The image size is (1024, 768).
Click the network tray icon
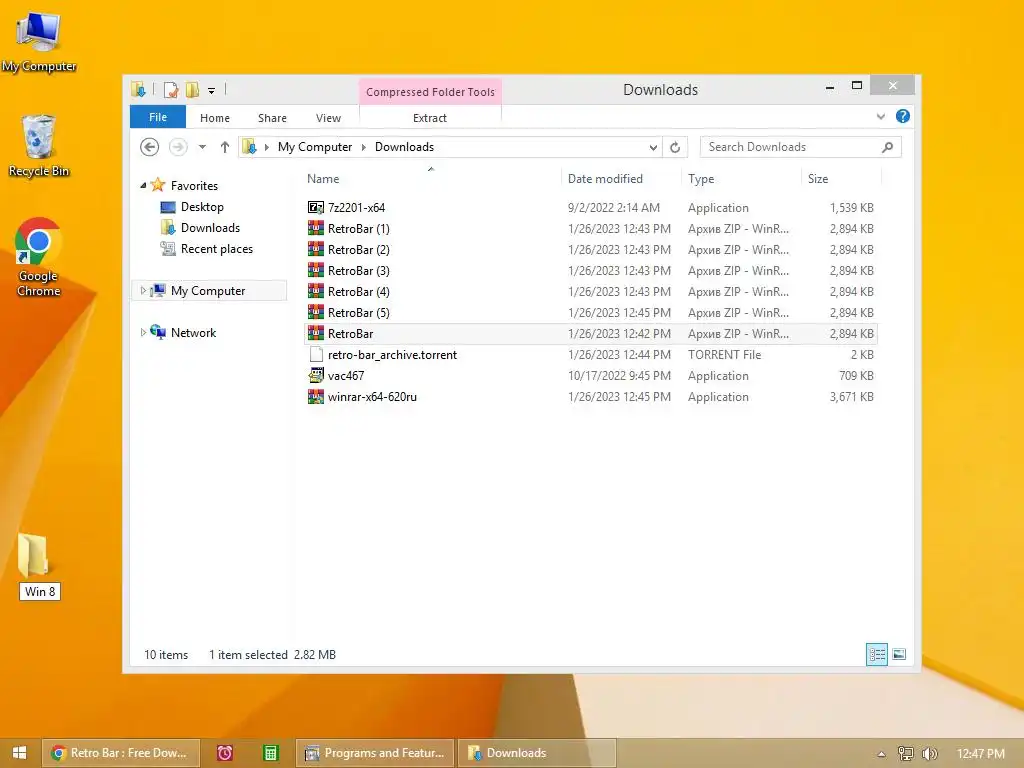pyautogui.click(x=905, y=754)
